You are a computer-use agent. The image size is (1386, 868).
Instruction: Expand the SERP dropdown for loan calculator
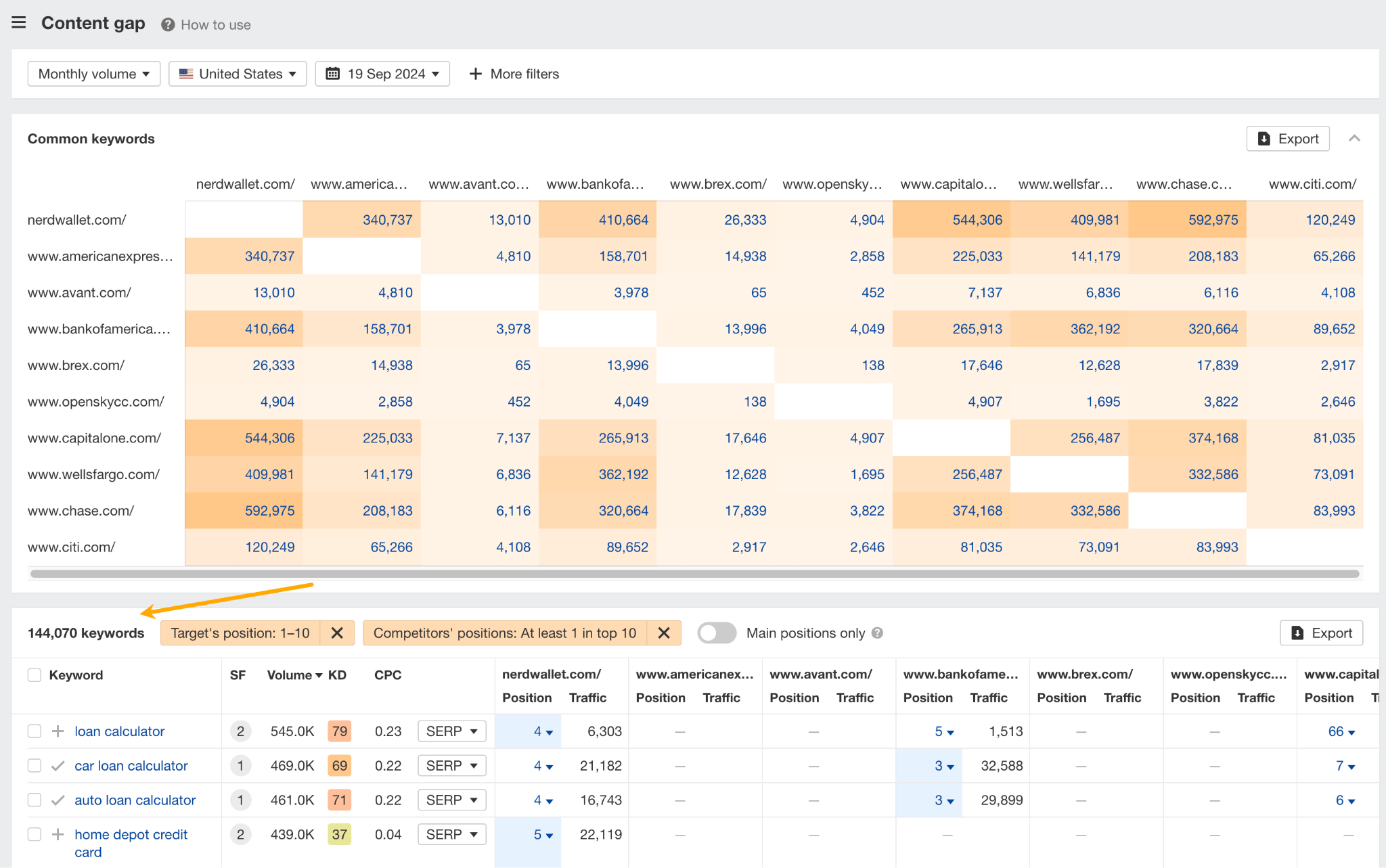(450, 731)
